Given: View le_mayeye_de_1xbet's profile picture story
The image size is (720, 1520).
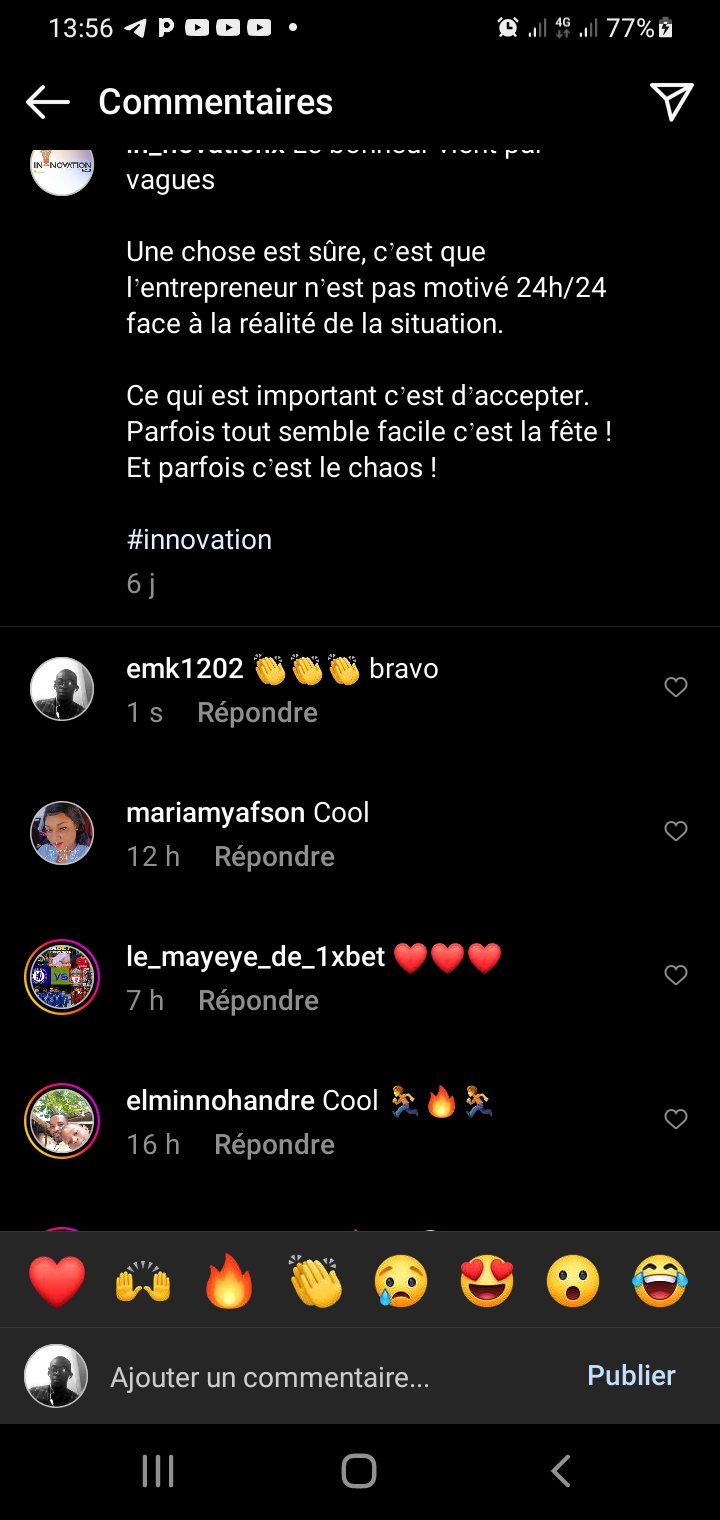Looking at the screenshot, I should (x=62, y=977).
